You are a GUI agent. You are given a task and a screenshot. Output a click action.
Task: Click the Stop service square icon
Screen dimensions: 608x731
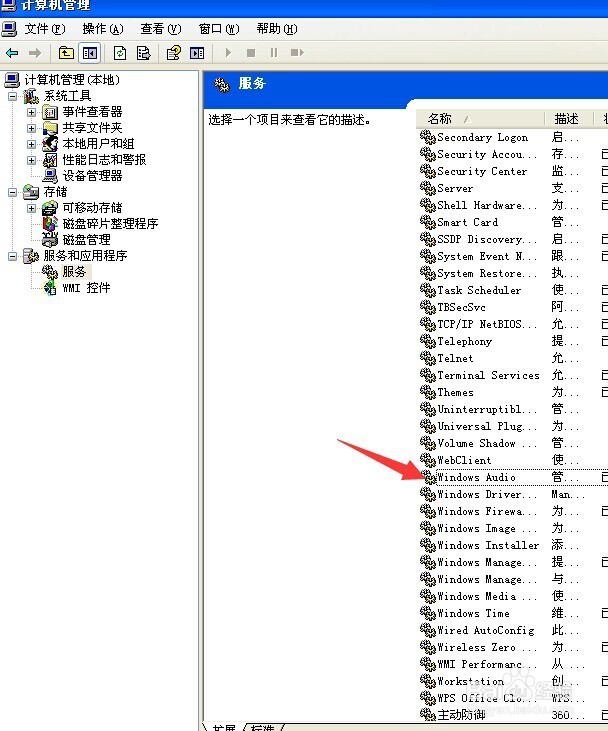tap(251, 53)
